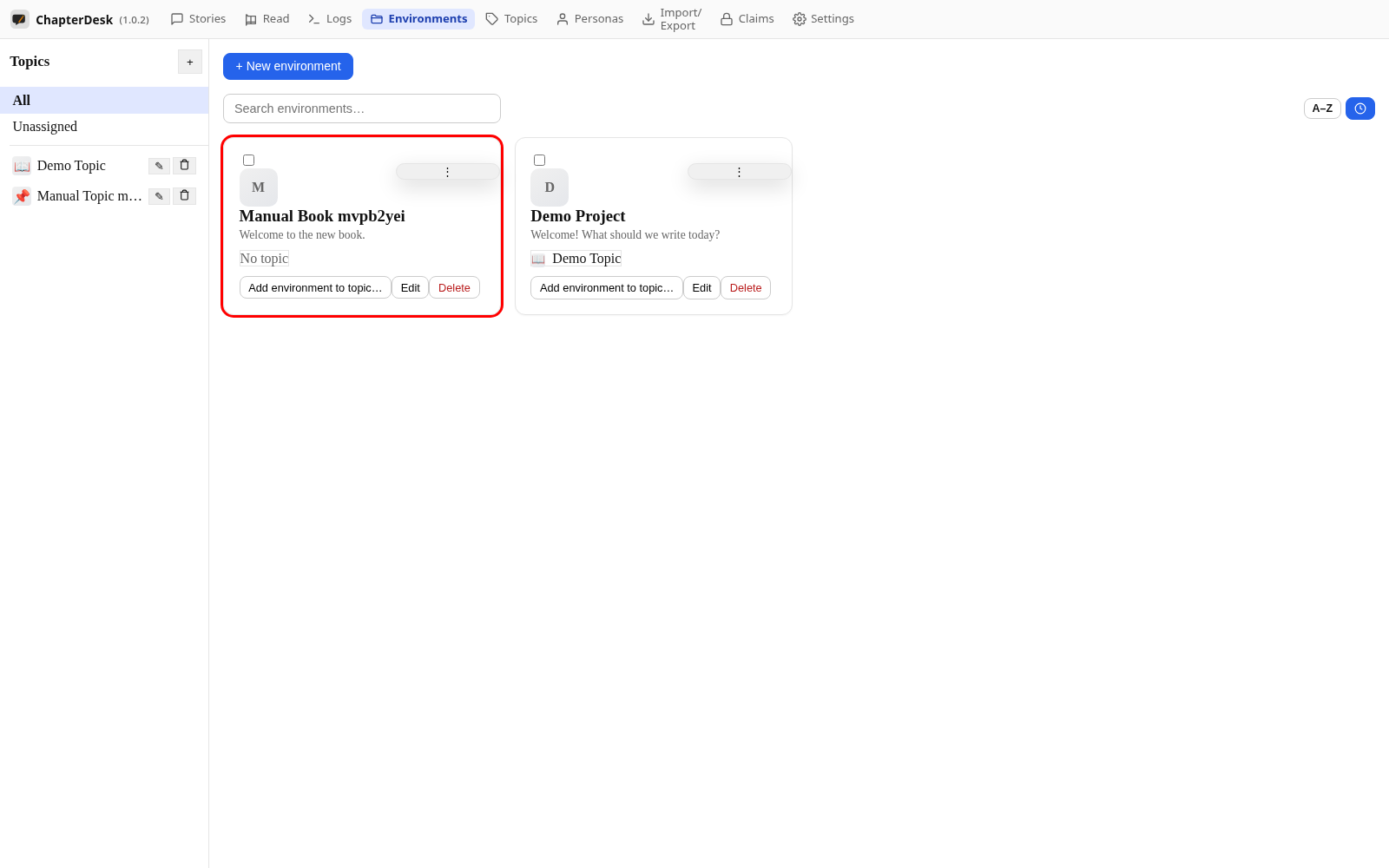Edit the Demo Project environment

(701, 287)
